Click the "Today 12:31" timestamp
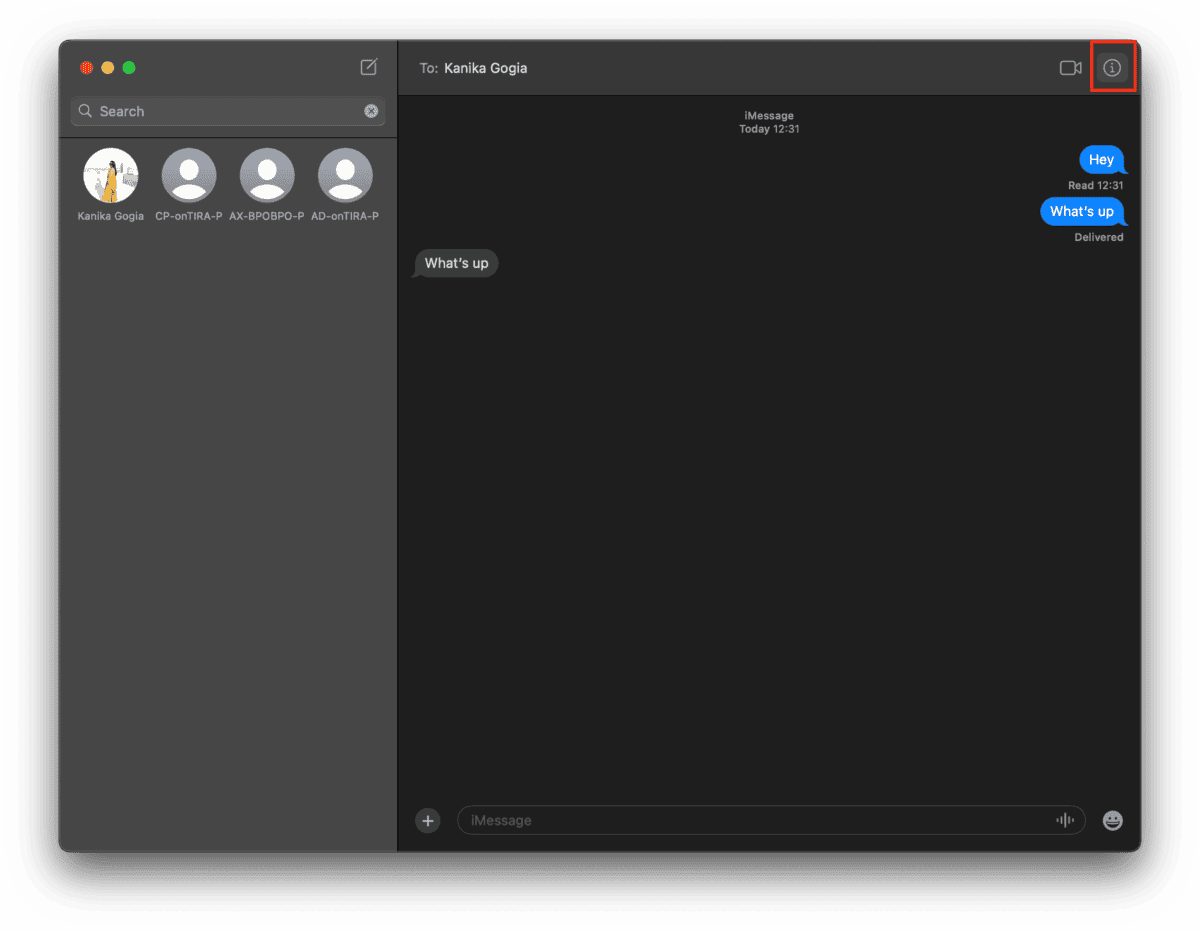This screenshot has height=930, width=1200. [769, 129]
